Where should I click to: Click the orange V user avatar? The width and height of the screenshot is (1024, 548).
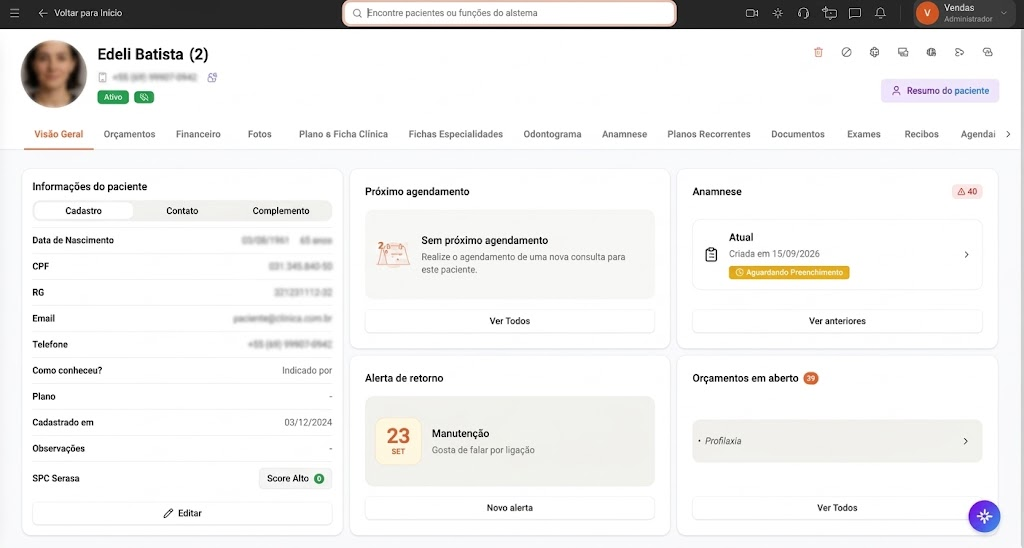(x=927, y=13)
